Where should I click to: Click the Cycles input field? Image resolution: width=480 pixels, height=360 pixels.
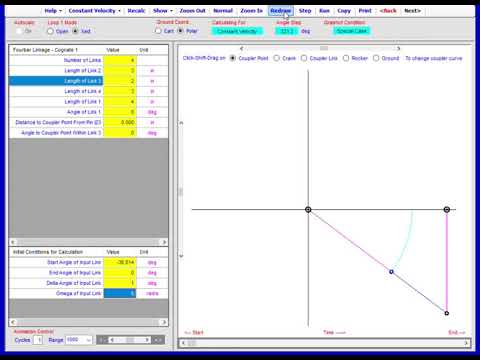[x=38, y=340]
